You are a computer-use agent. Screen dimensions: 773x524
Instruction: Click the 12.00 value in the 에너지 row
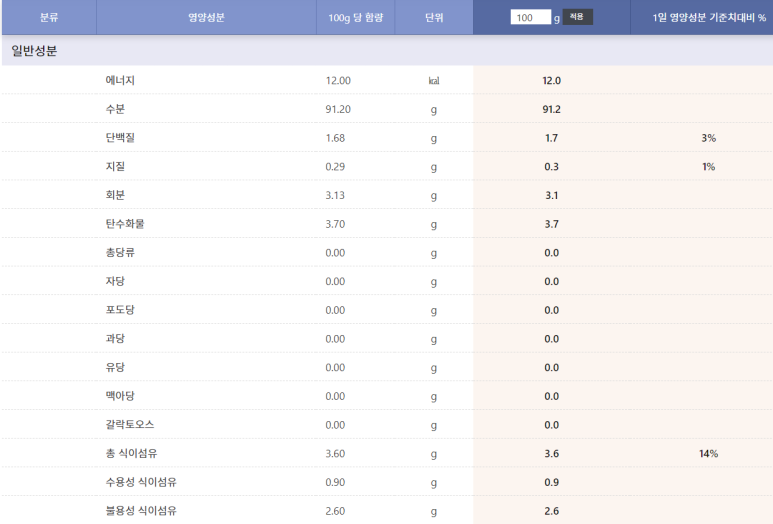click(338, 81)
